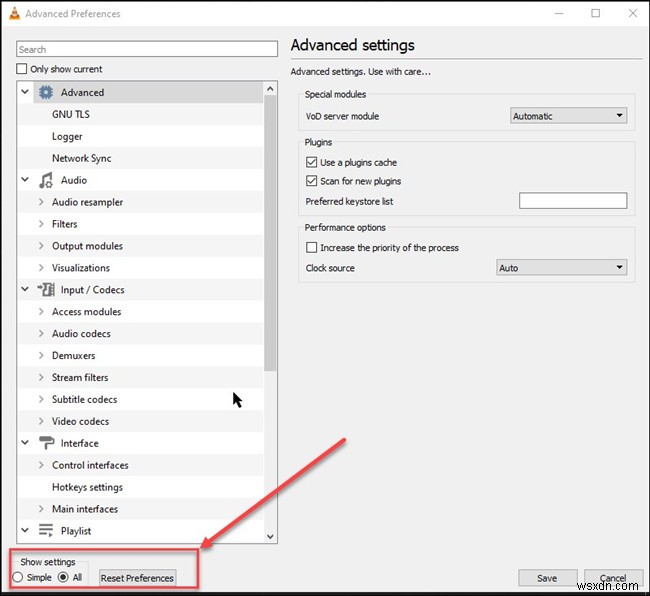
Task: Expand Access modules node
Action: (41, 311)
